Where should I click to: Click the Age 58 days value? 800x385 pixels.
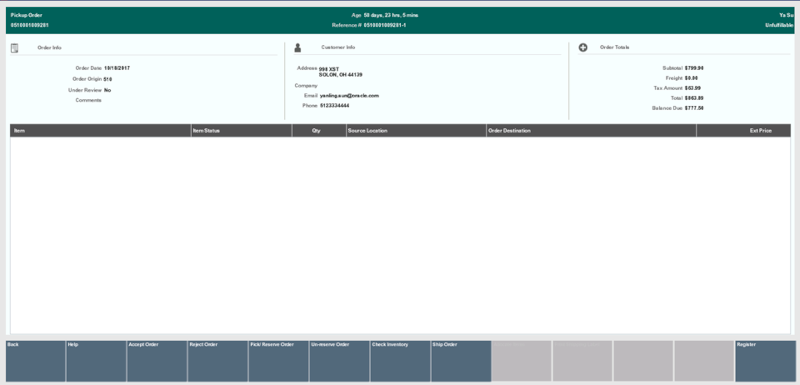[x=391, y=15]
